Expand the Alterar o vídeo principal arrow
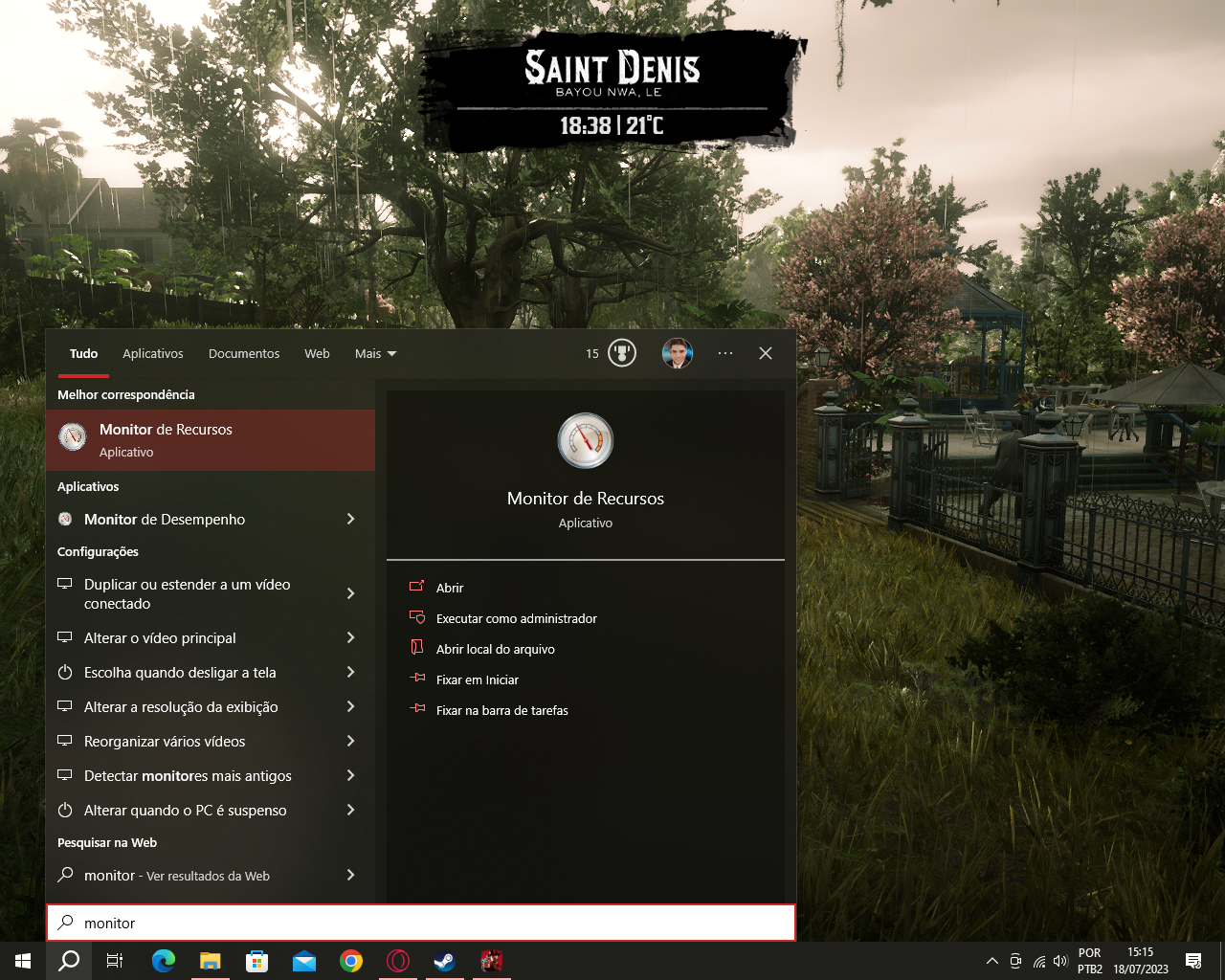The height and width of the screenshot is (980, 1225). tap(350, 637)
